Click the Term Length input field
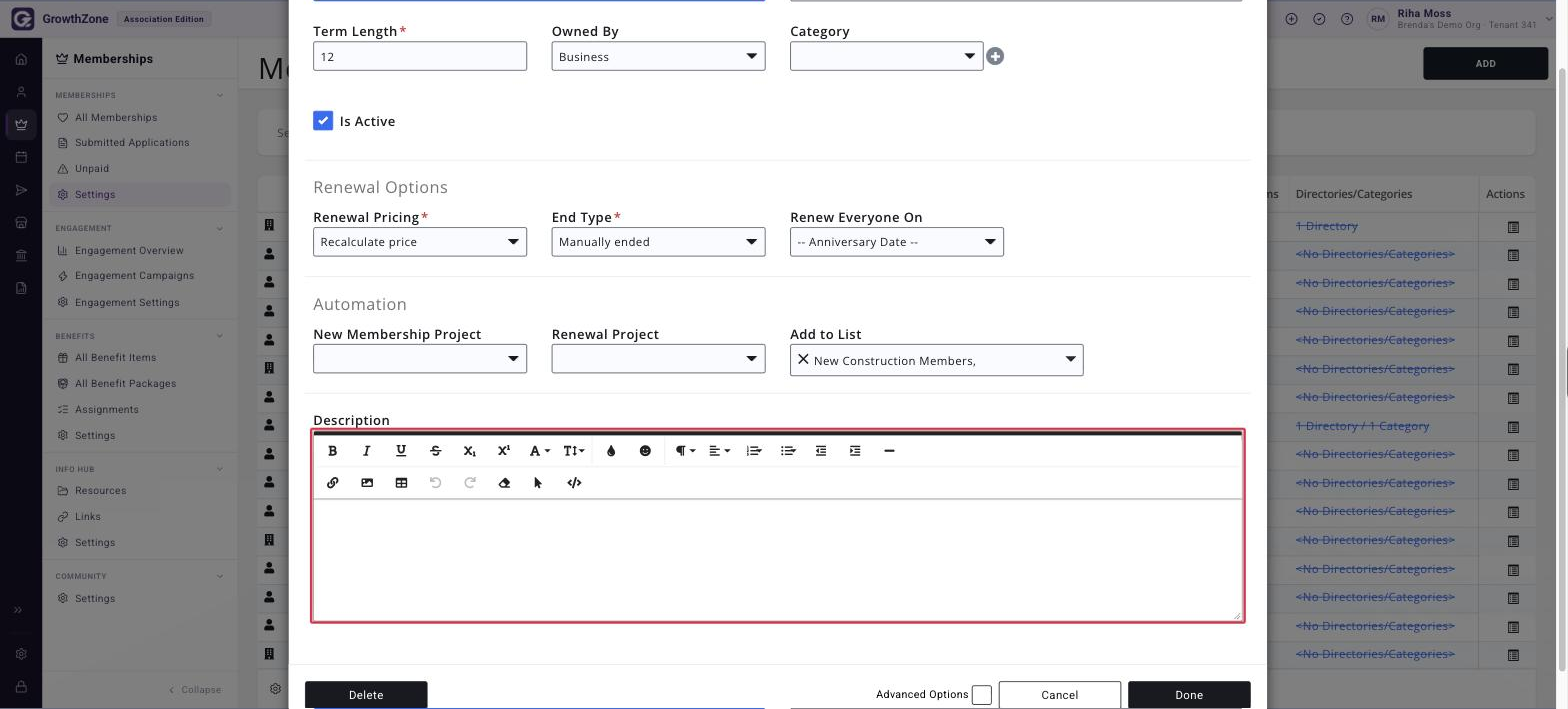This screenshot has width=1568, height=709. [x=420, y=56]
